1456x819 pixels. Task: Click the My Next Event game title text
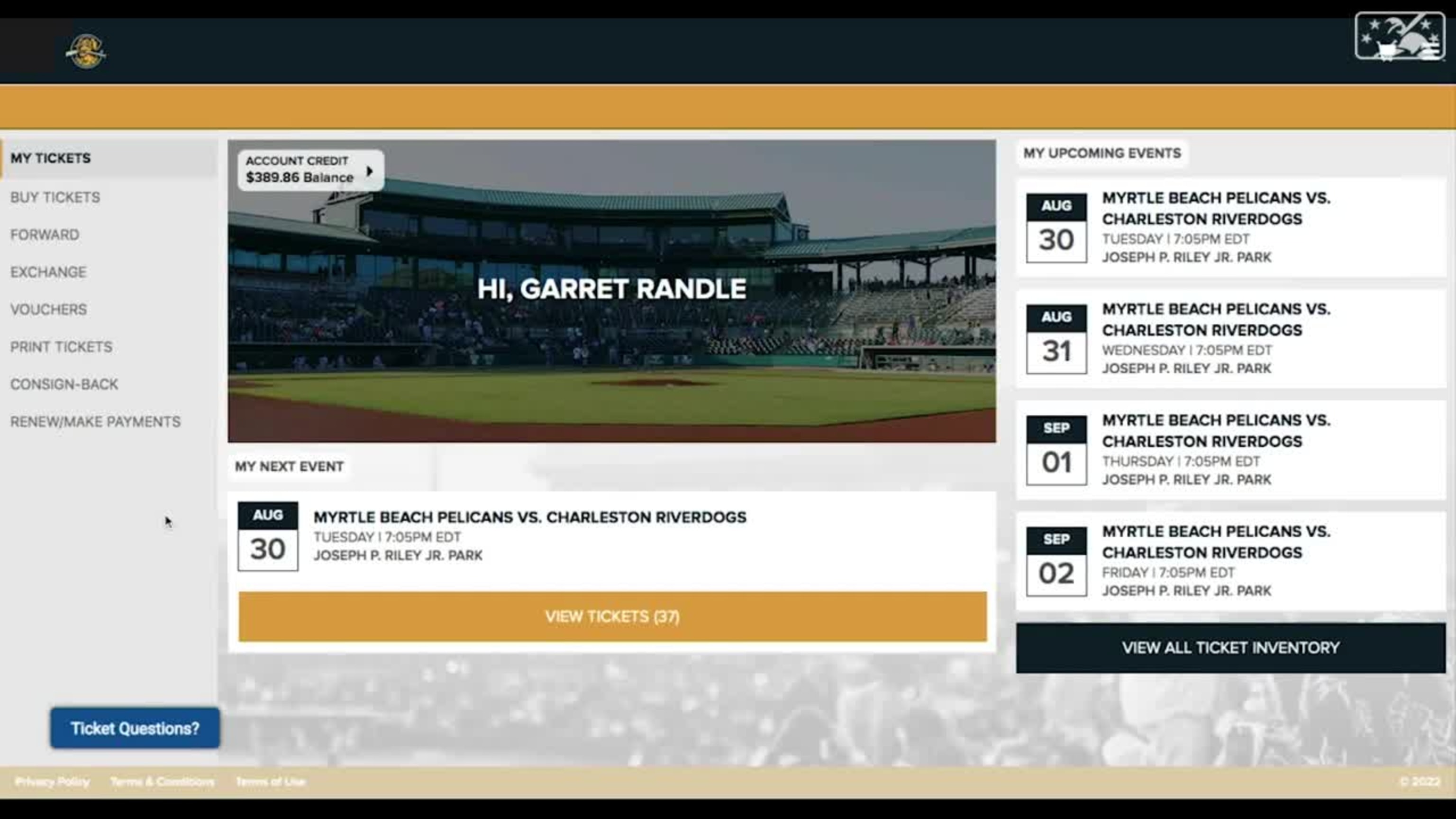[529, 517]
